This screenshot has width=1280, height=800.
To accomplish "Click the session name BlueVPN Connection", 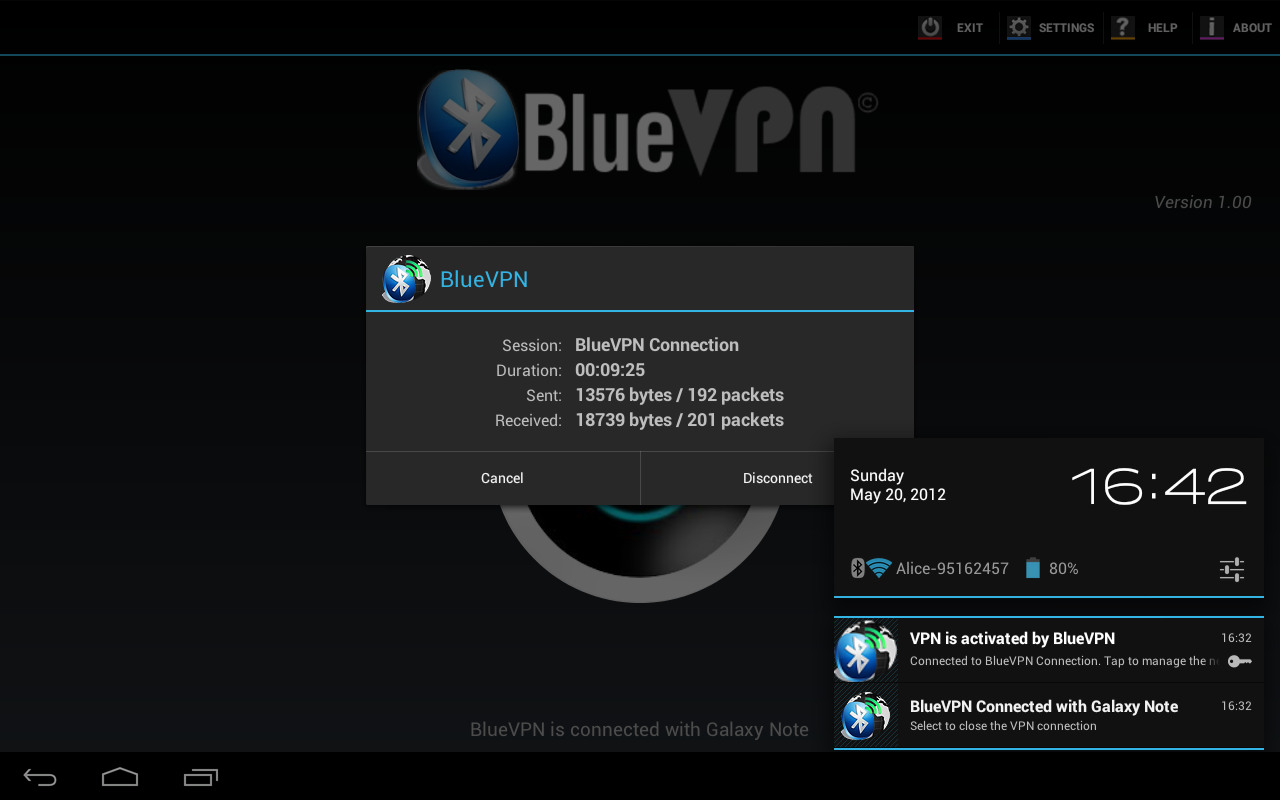I will [657, 345].
